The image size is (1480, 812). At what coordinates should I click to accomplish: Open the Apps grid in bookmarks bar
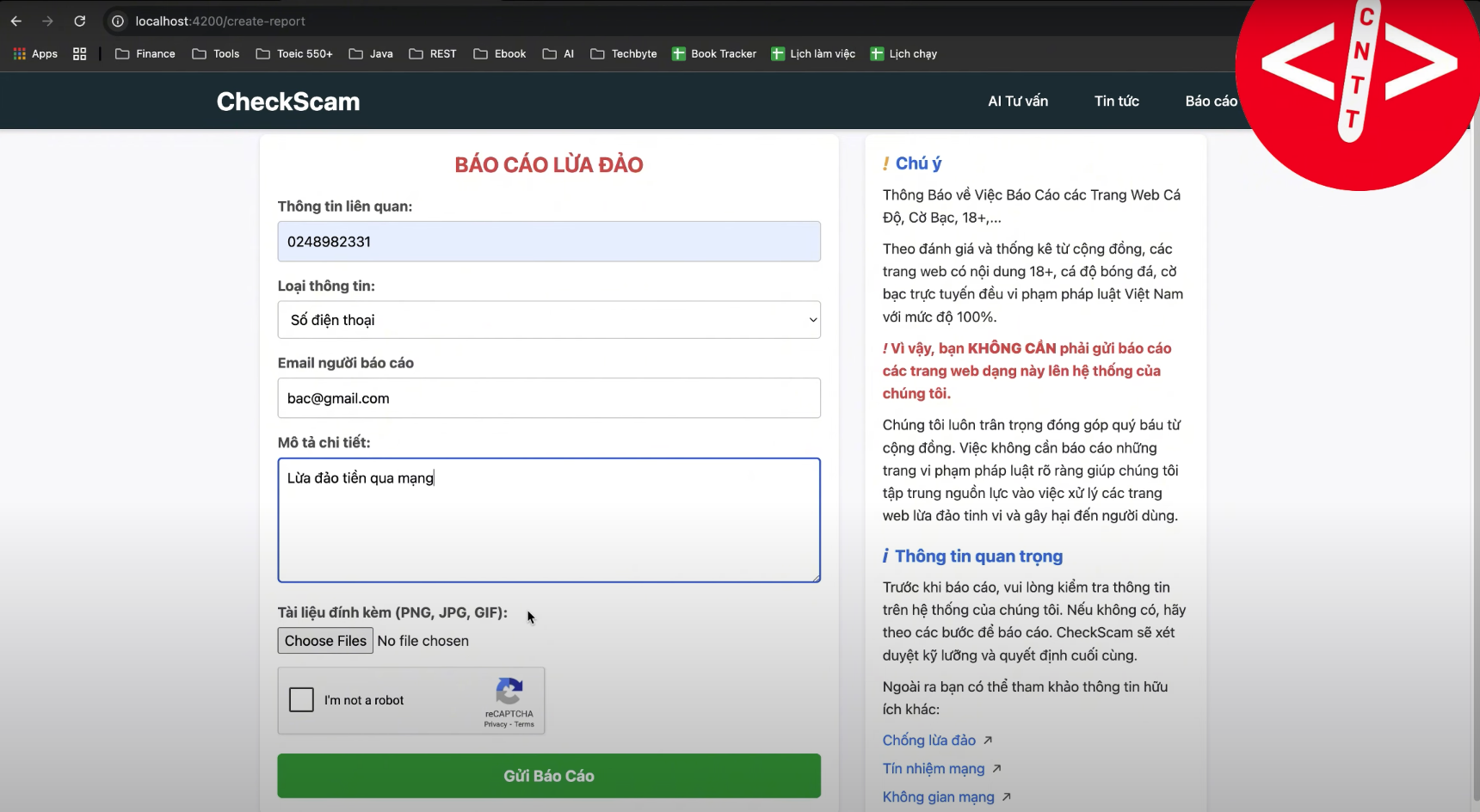(x=35, y=53)
